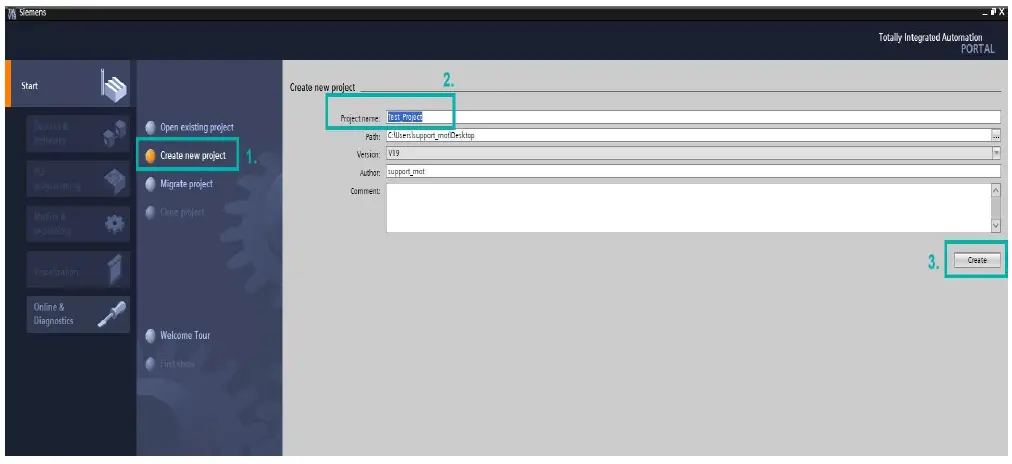Click the Visualization panel icon

click(114, 269)
